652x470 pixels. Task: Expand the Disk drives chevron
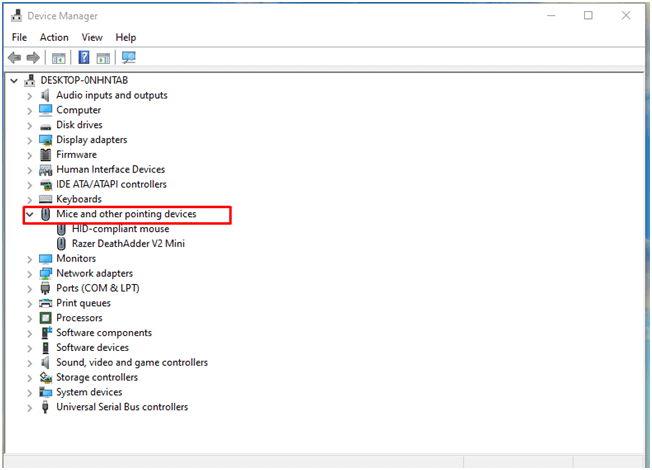(30, 126)
